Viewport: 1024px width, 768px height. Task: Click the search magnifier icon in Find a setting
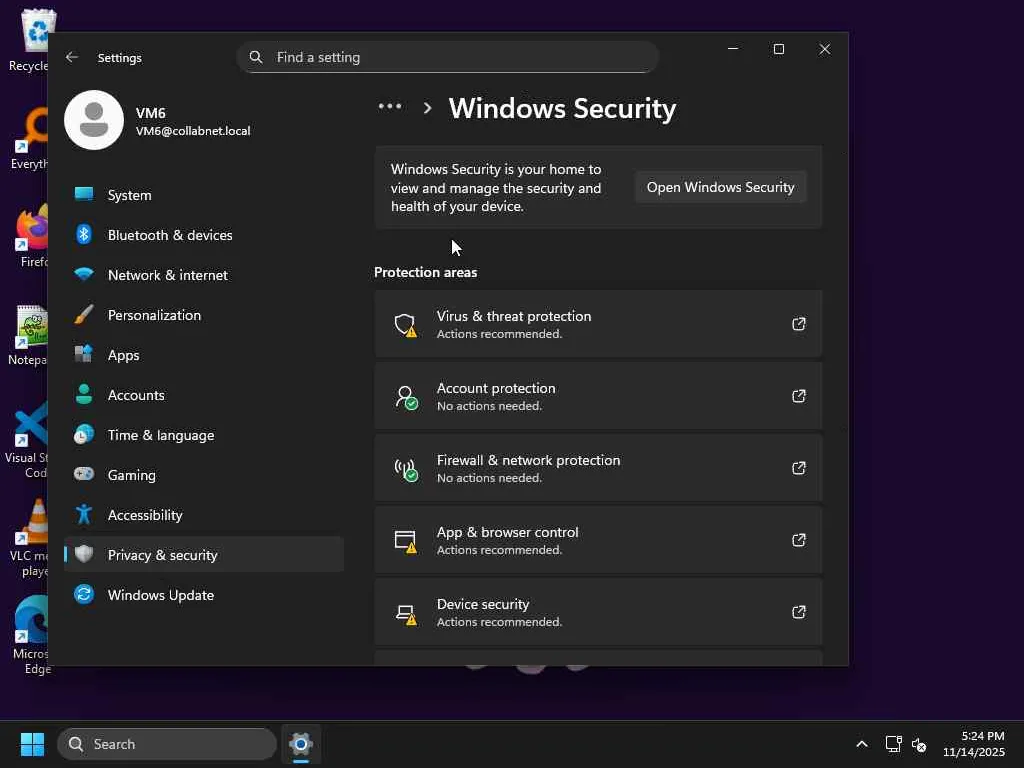(x=256, y=57)
